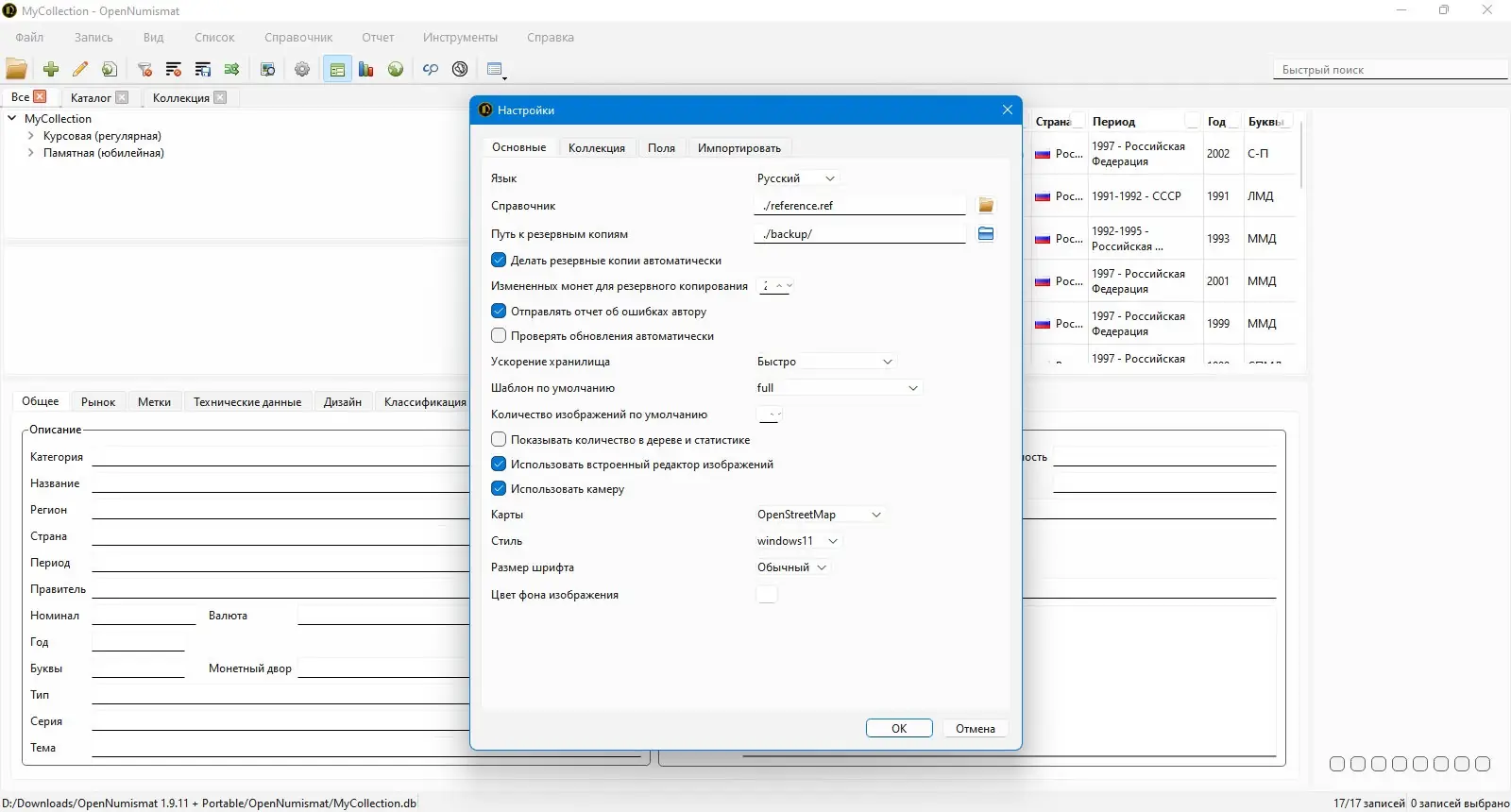Screen dimensions: 1511x812
Task: Close the Каталог tab
Action: tap(122, 97)
